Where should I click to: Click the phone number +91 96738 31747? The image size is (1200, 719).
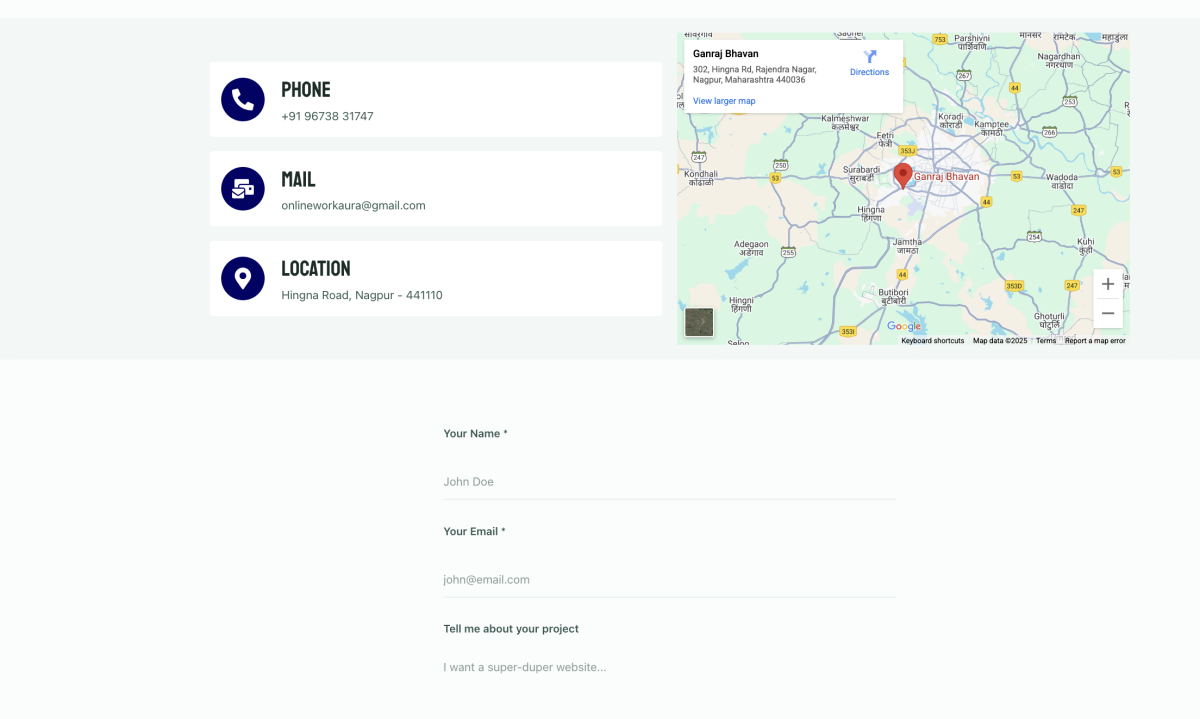tap(327, 116)
